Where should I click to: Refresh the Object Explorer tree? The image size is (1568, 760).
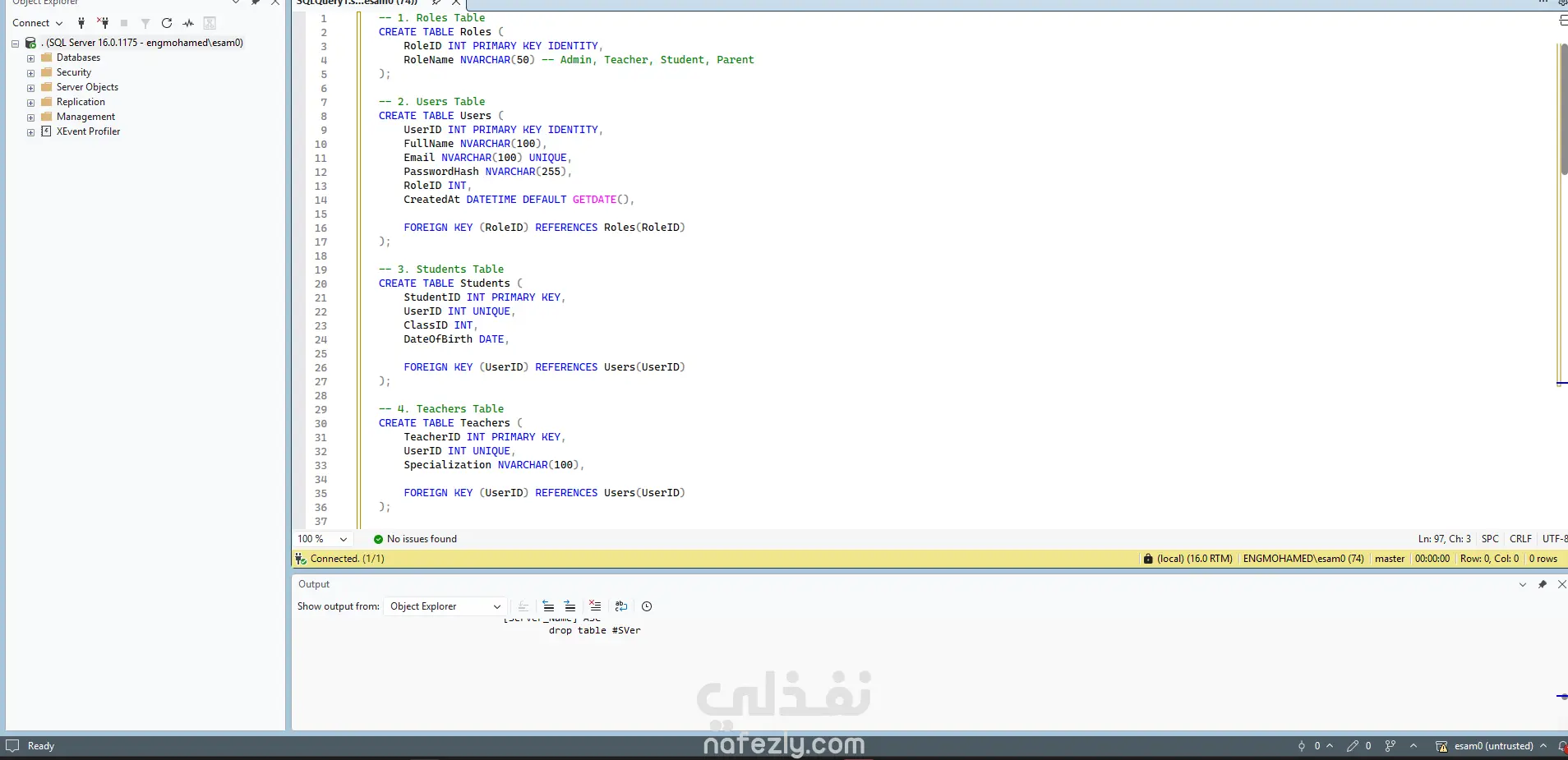[x=167, y=23]
